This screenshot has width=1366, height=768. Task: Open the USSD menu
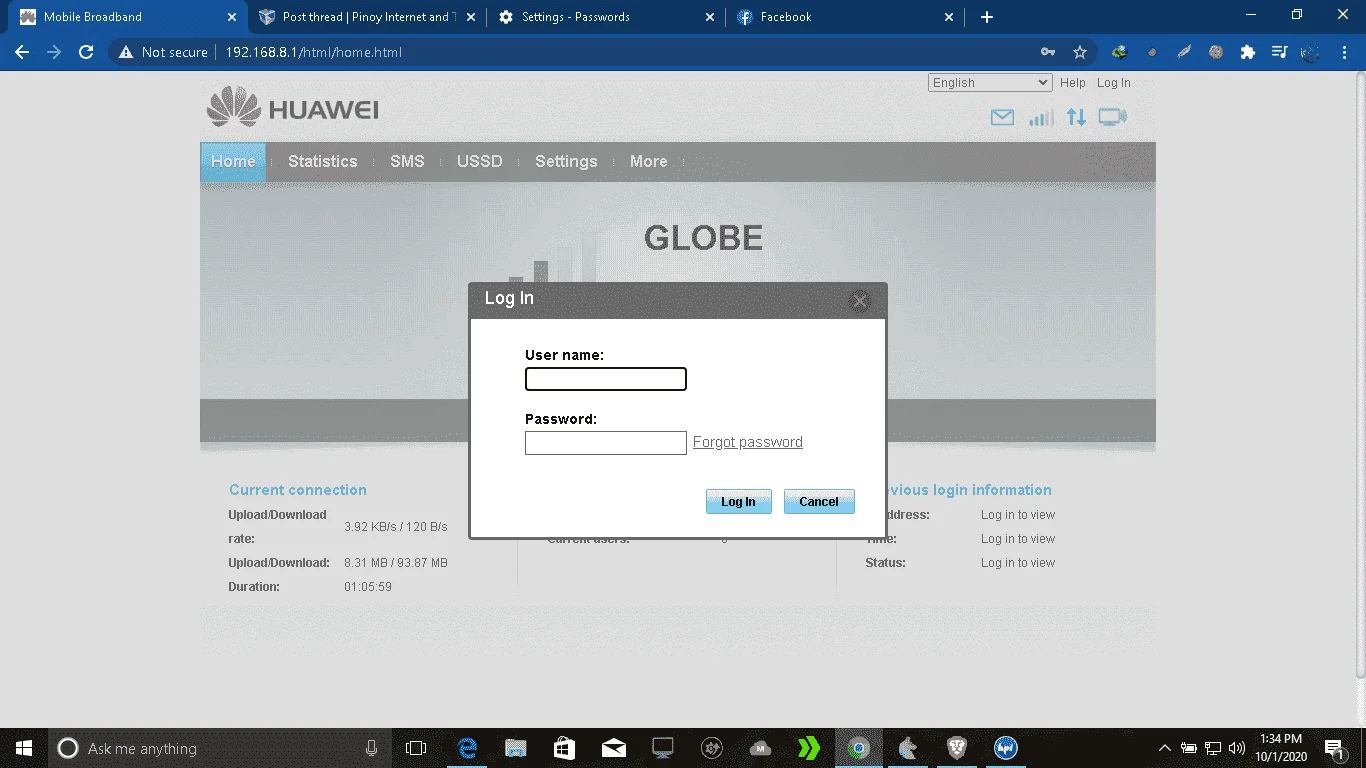pyautogui.click(x=480, y=161)
